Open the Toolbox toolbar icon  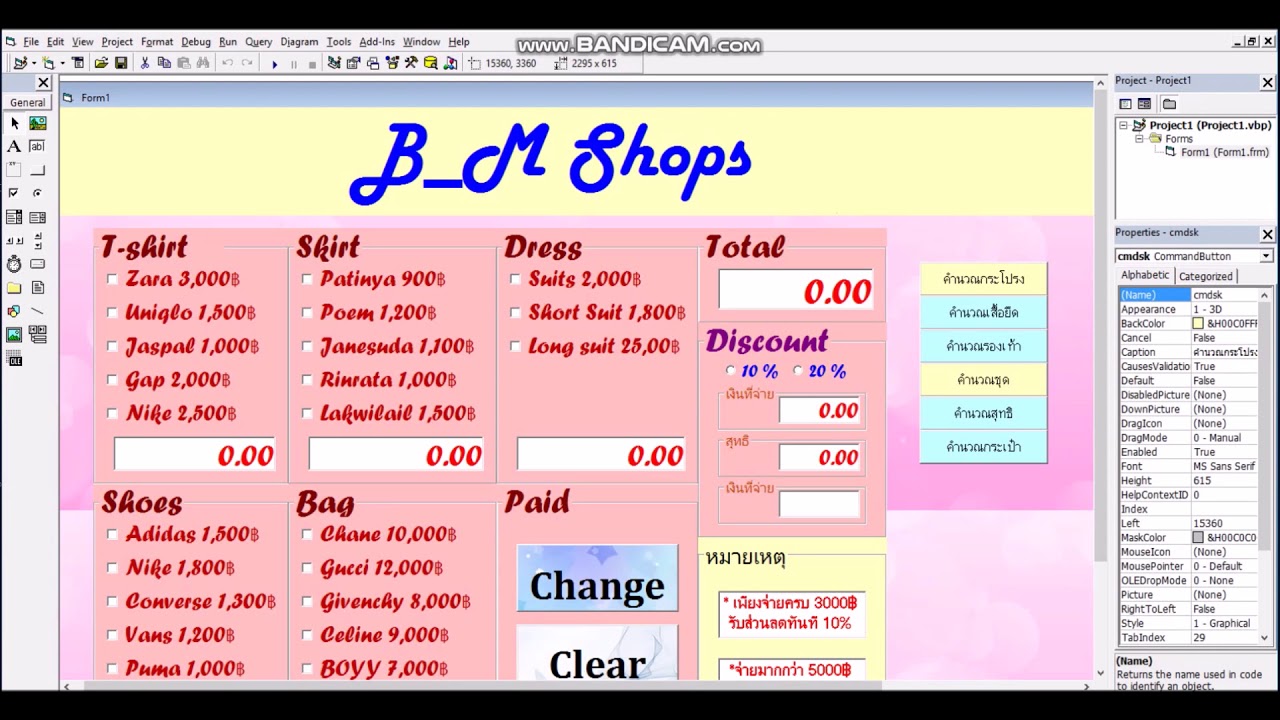411,63
